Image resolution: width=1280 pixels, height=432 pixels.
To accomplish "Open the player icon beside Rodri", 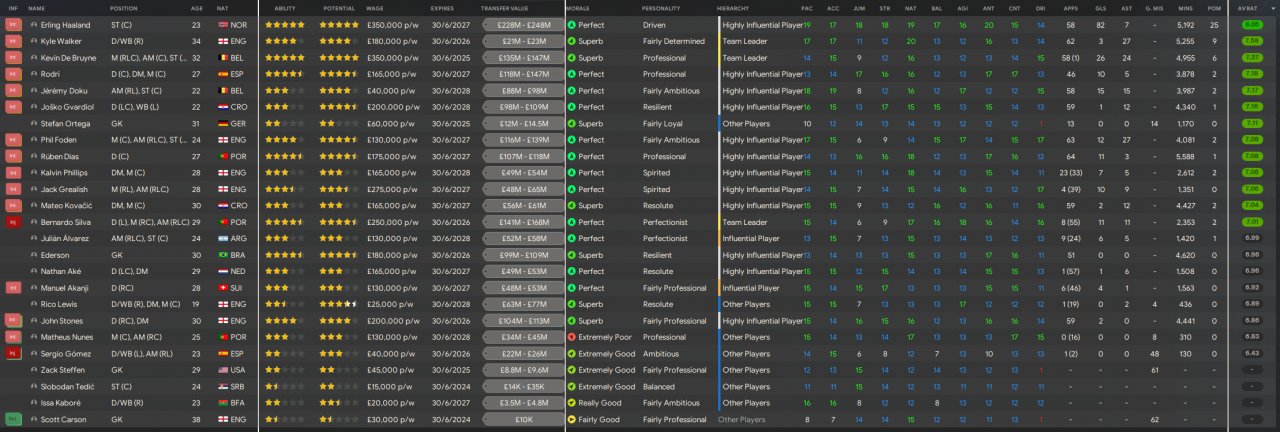I will pyautogui.click(x=34, y=74).
